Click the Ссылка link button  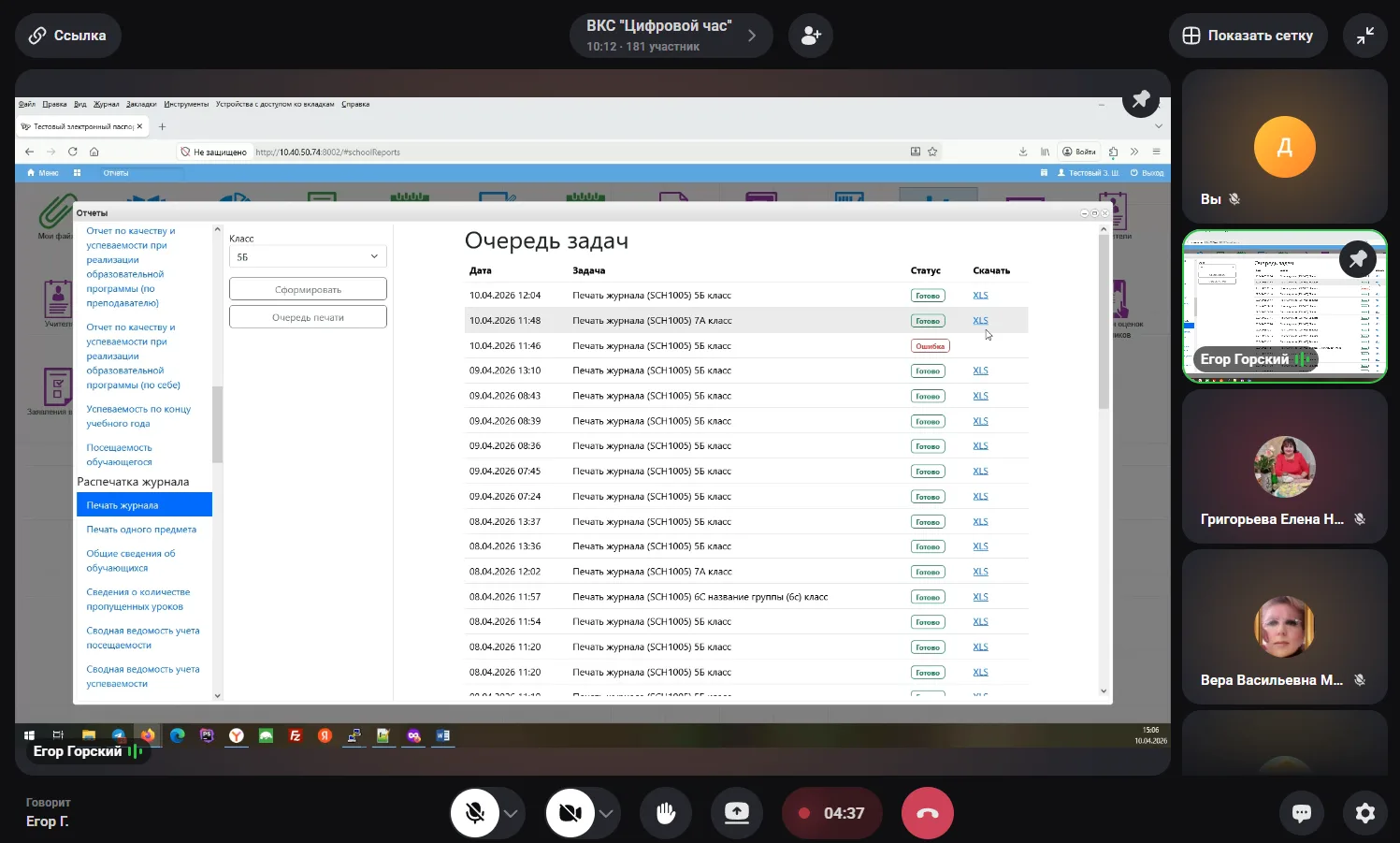click(67, 36)
